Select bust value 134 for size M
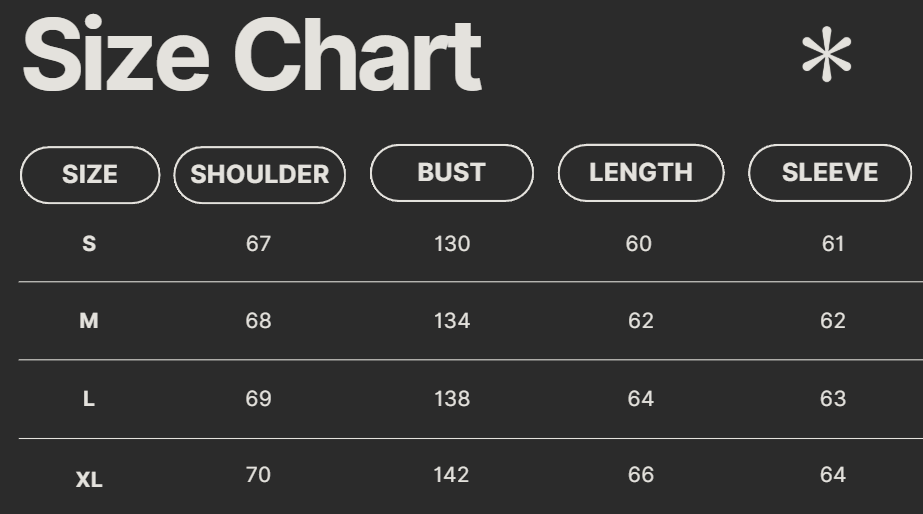923x514 pixels. click(452, 321)
